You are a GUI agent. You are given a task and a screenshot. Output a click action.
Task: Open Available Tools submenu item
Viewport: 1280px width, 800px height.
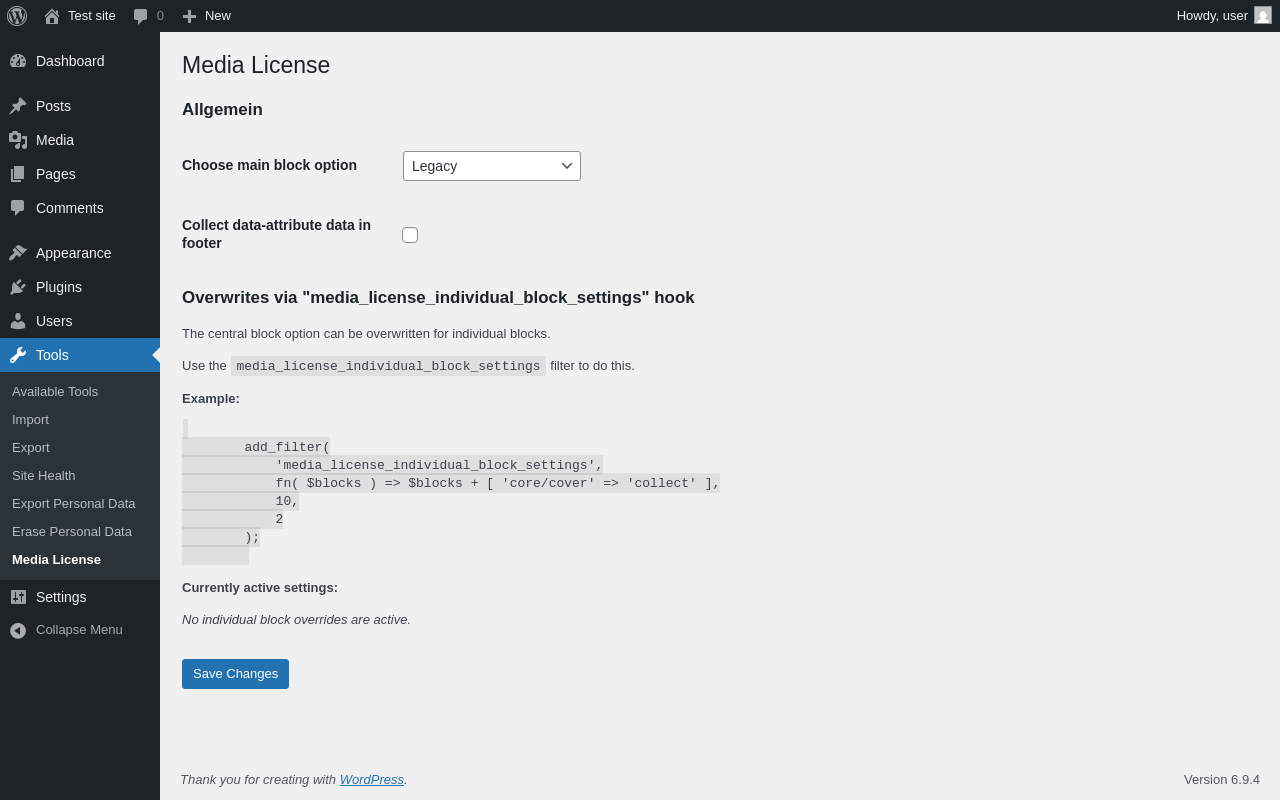point(55,392)
